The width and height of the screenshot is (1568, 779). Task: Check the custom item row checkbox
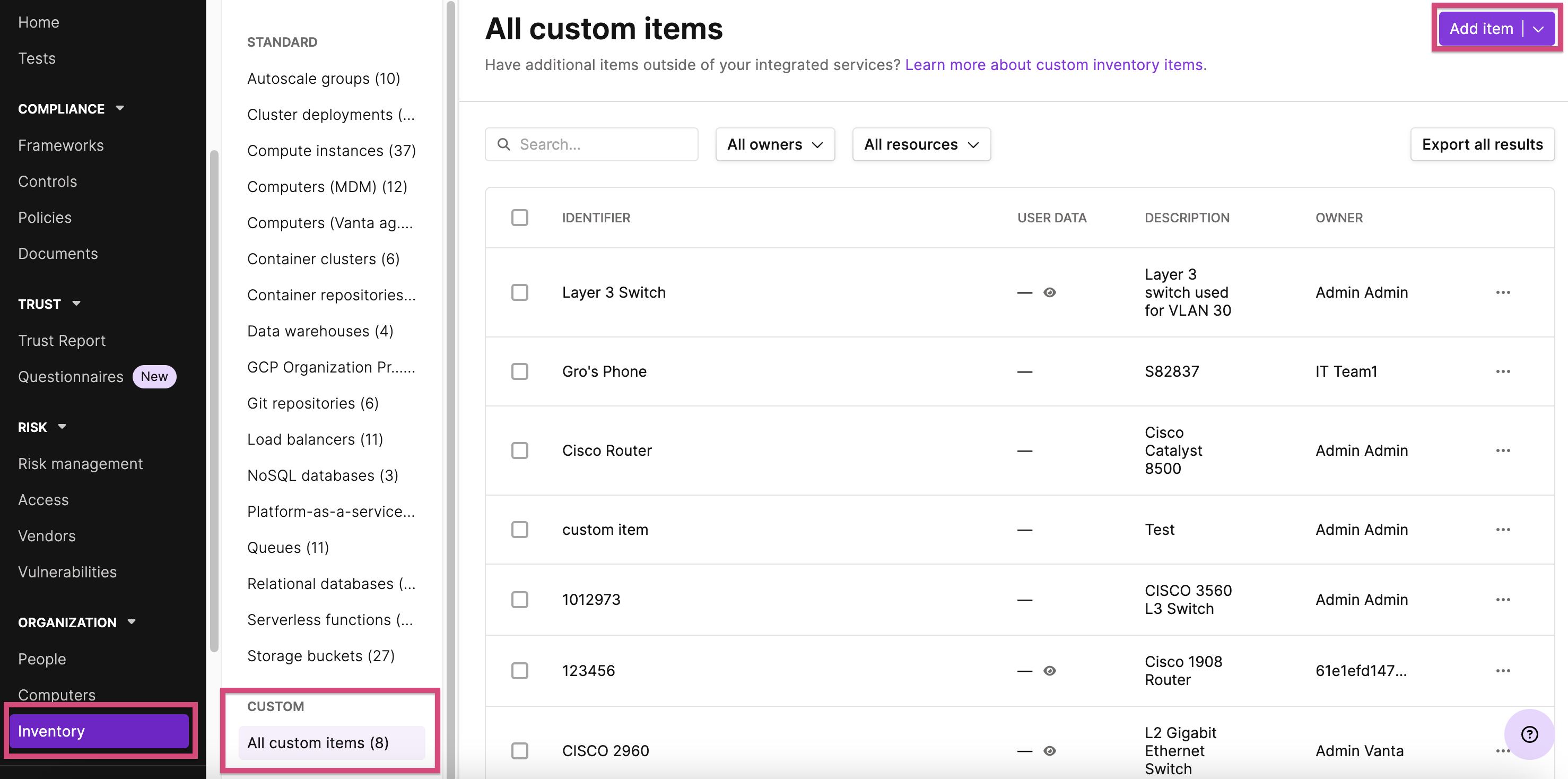pos(519,530)
